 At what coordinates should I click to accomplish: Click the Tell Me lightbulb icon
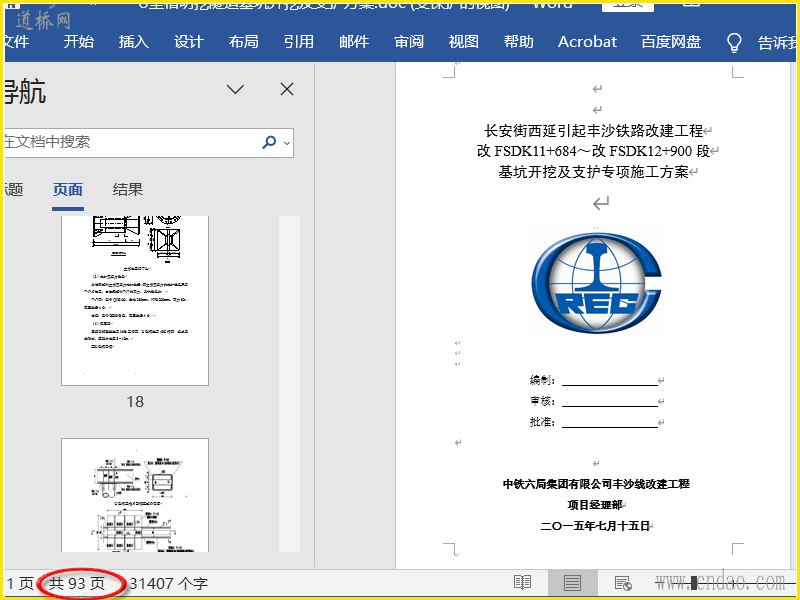coord(734,43)
